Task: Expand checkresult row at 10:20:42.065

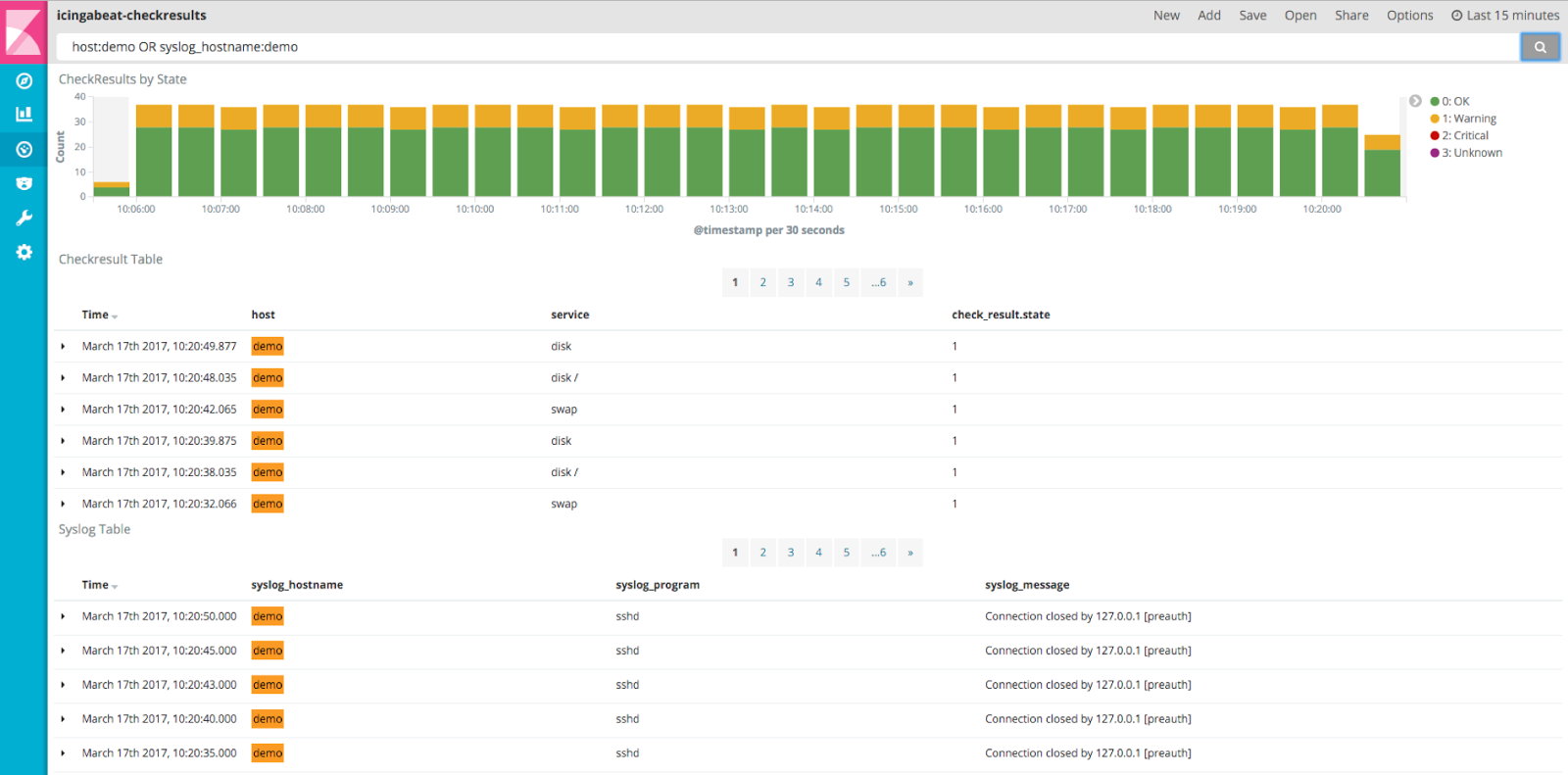Action: pyautogui.click(x=64, y=410)
